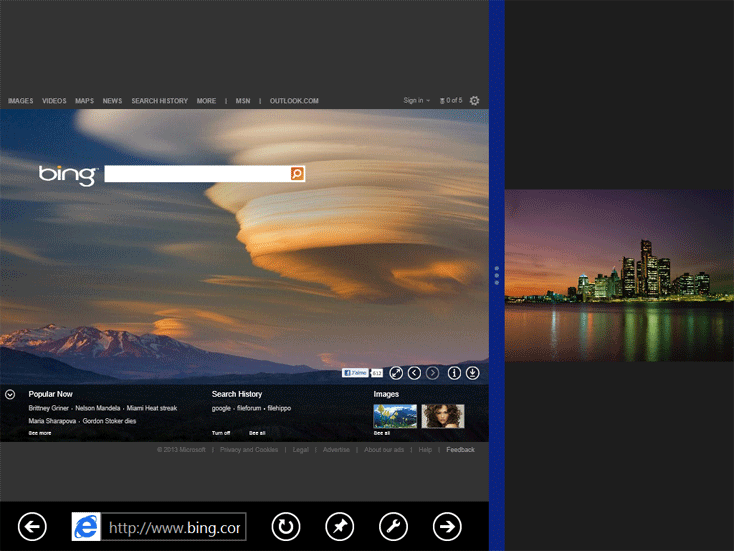
Task: Collapse the Popular Now bottom panel
Action: 10,394
